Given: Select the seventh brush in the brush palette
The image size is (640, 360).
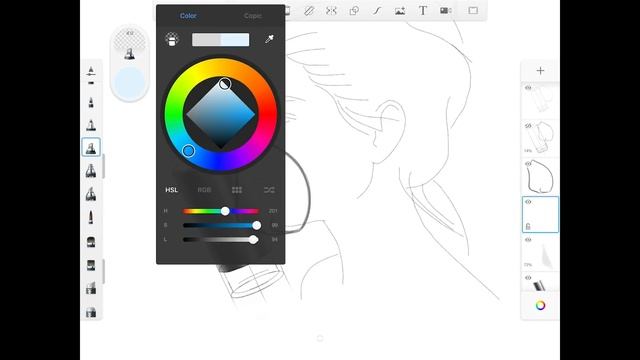Looking at the screenshot, I should [91, 242].
